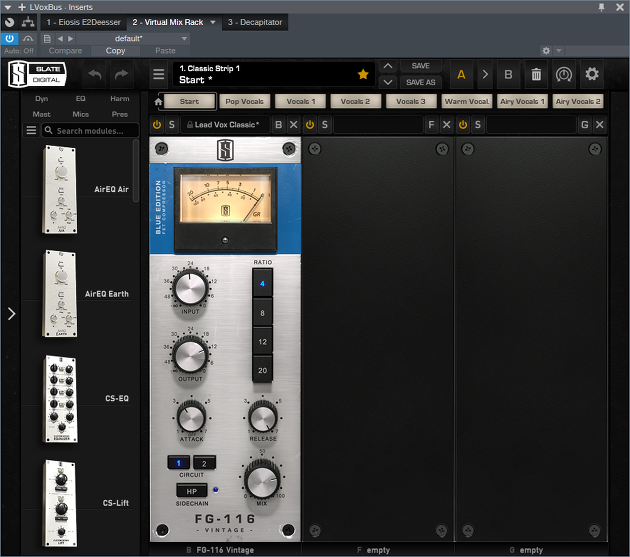Click the trash icon to delete
The image size is (630, 557).
click(536, 74)
